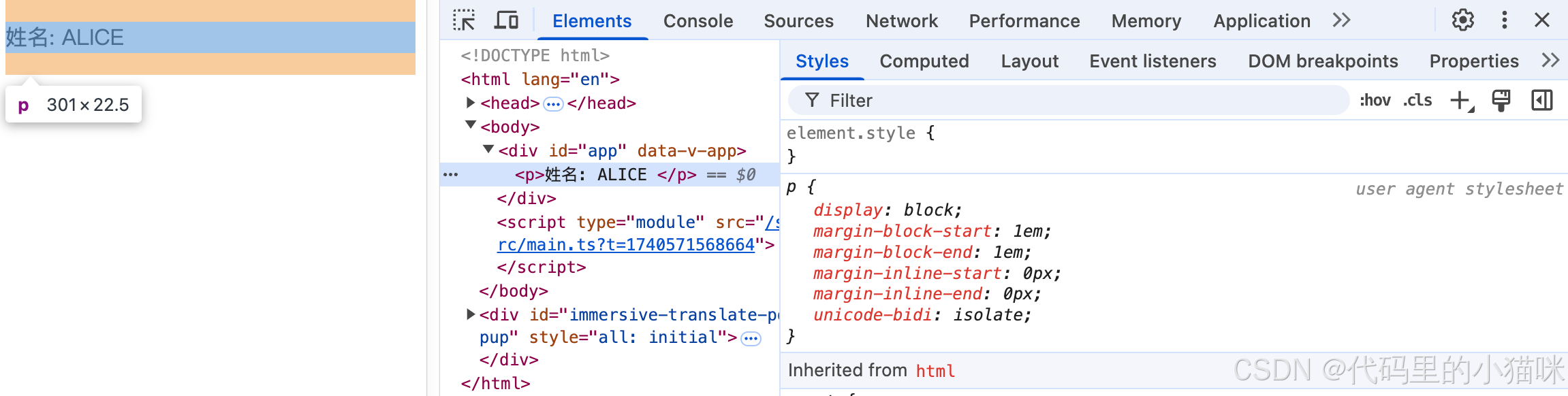Select the DOCTYPE html row
Viewport: 1568px width, 396px height.
point(535,55)
